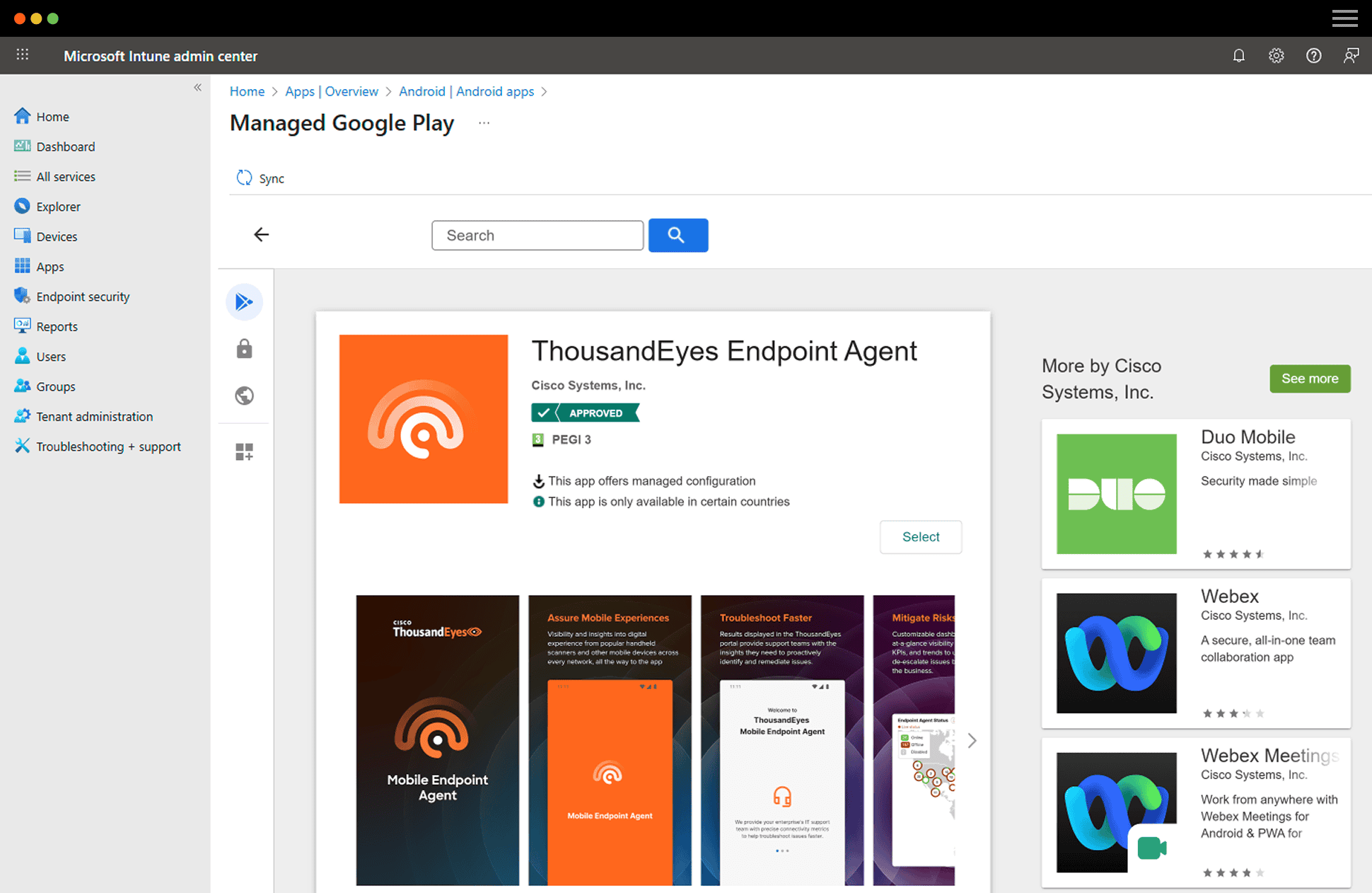The height and width of the screenshot is (893, 1372).
Task: Open the Organize apps grid icon
Action: (244, 451)
